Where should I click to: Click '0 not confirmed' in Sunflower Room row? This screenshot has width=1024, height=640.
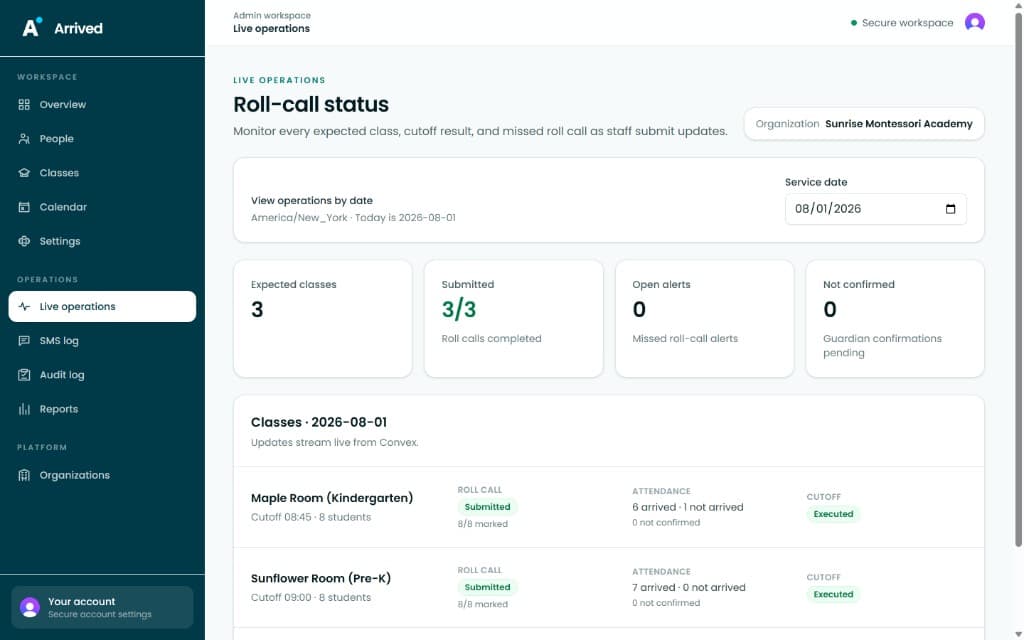point(666,603)
